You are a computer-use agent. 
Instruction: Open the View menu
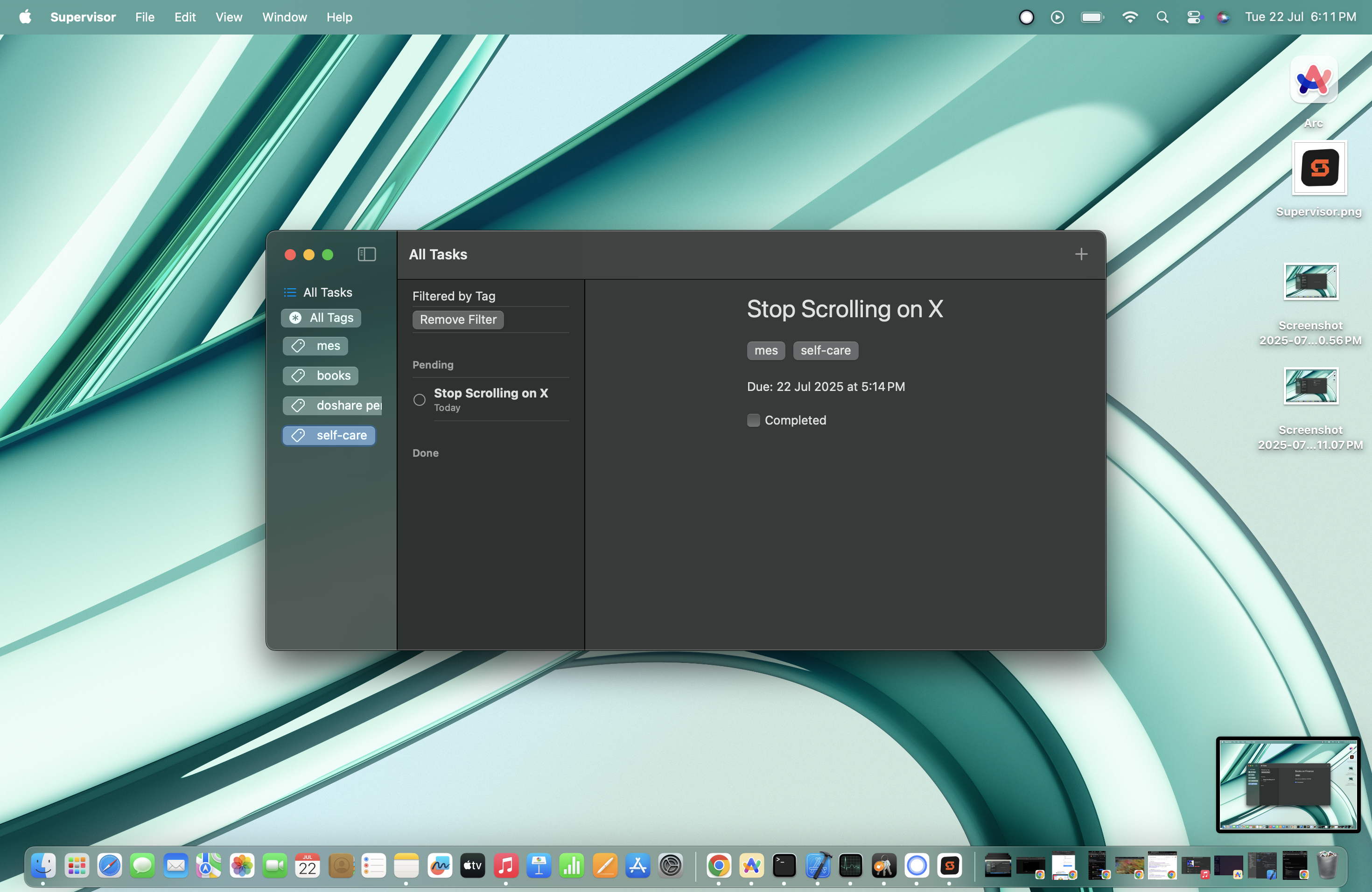point(229,17)
